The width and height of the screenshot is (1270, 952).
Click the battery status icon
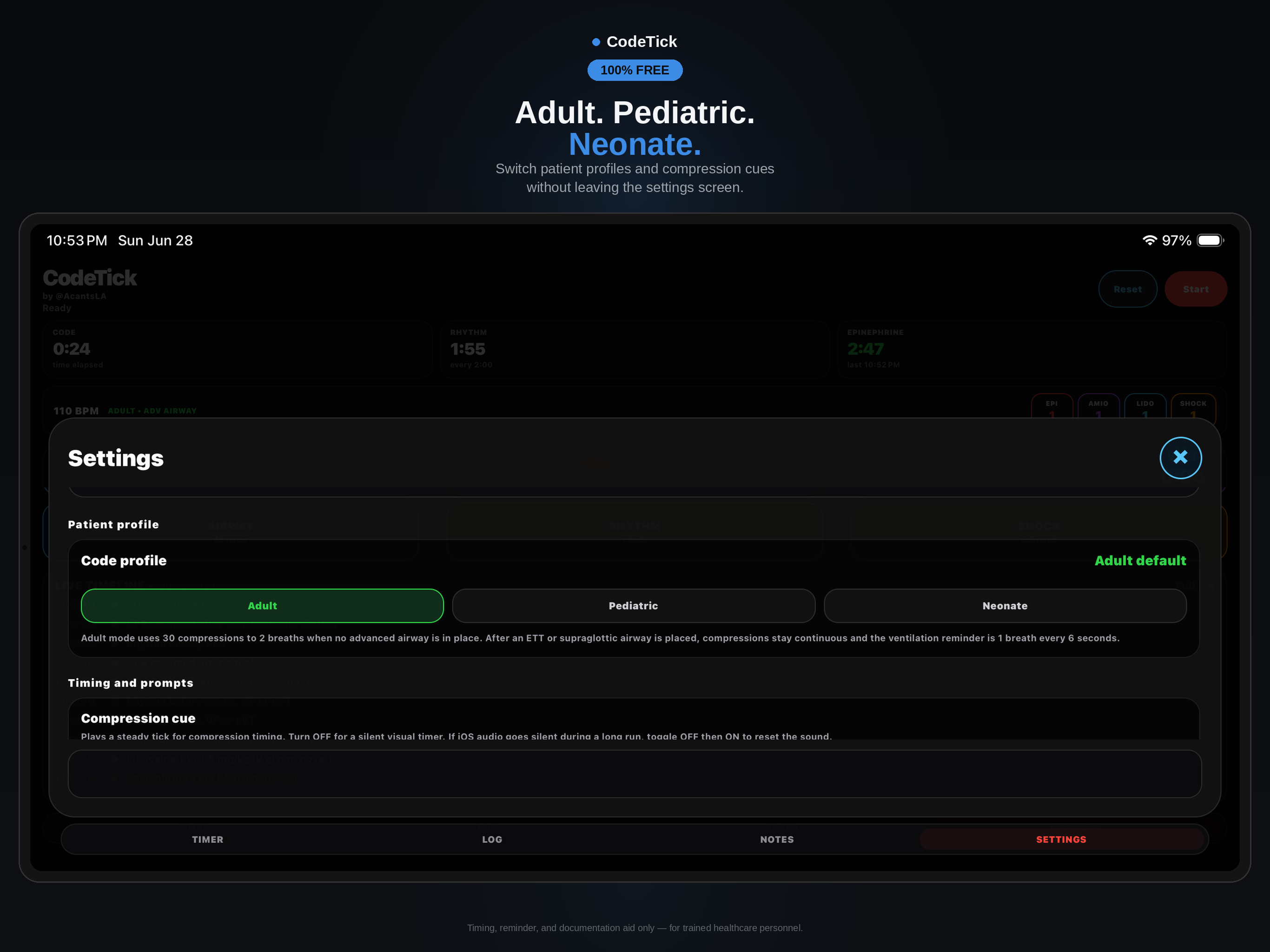(1210, 241)
